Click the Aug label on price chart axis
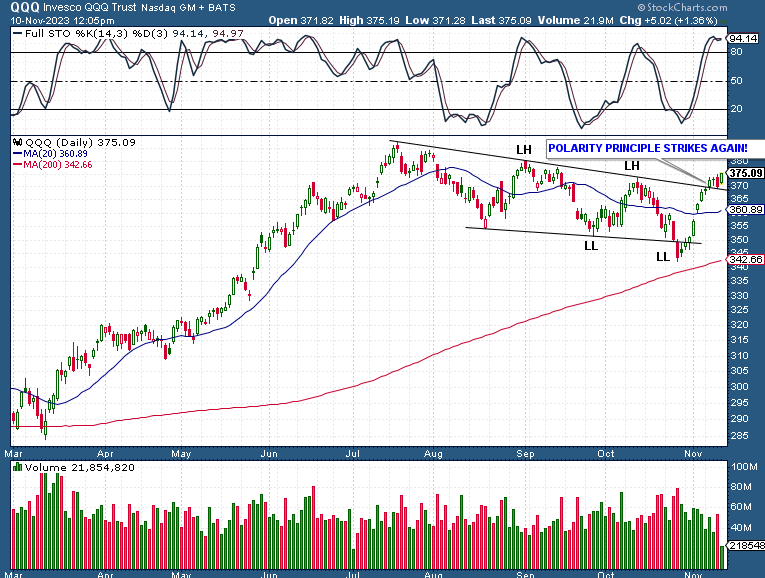Image resolution: width=765 pixels, height=578 pixels. point(433,454)
